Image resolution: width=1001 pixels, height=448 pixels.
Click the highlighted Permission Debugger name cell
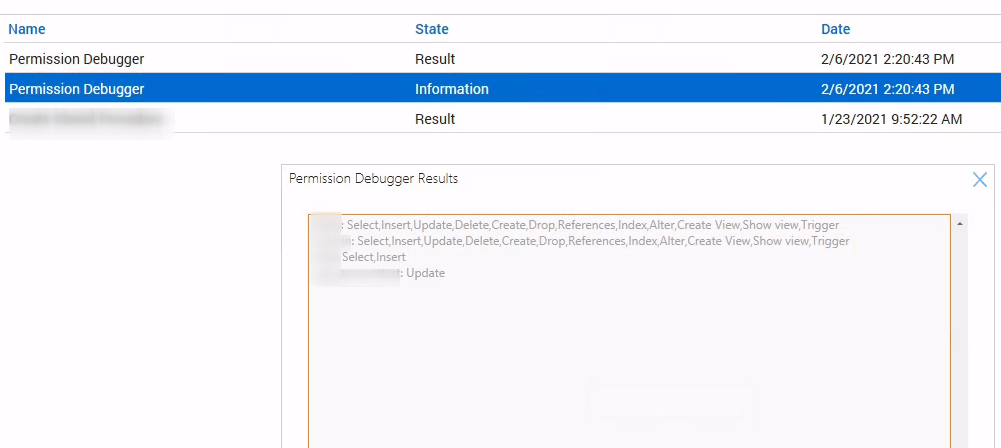[76, 89]
